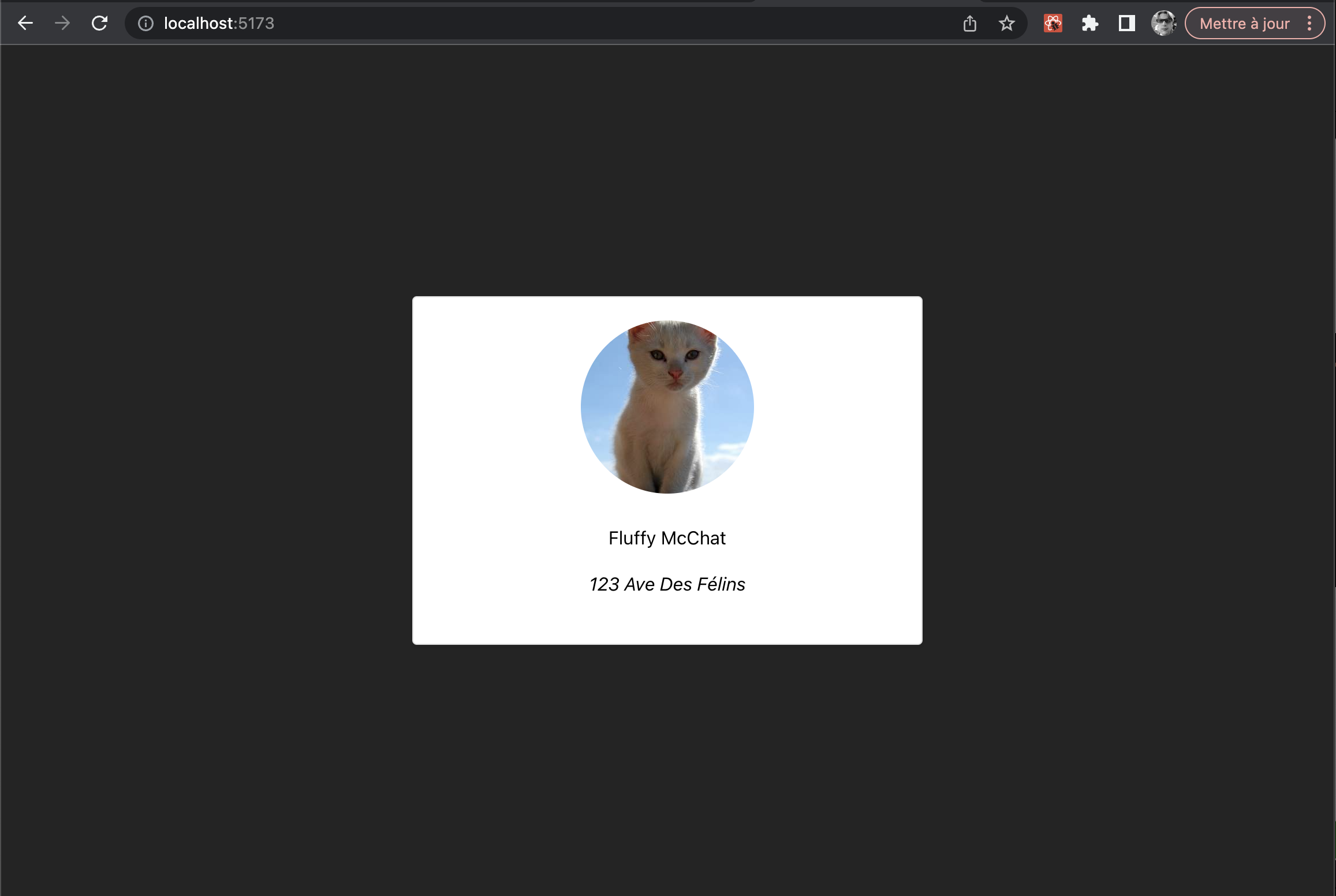Focus the address bar

point(462,23)
